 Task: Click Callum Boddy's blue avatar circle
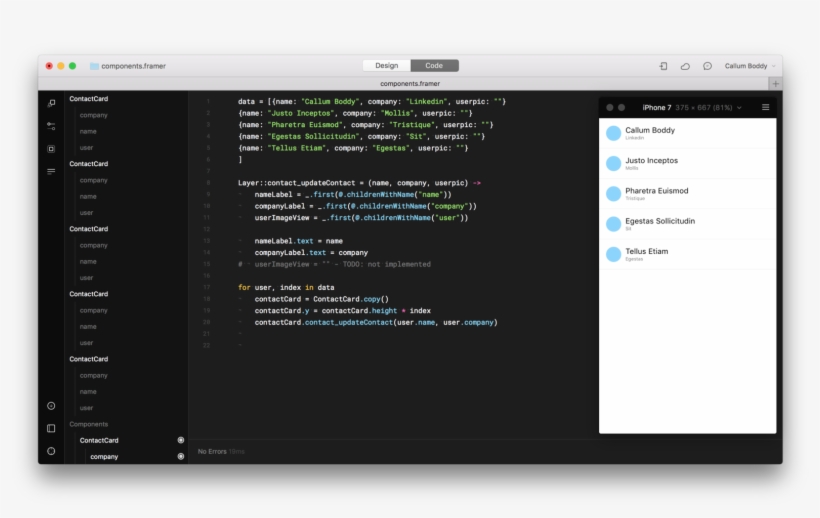613,133
